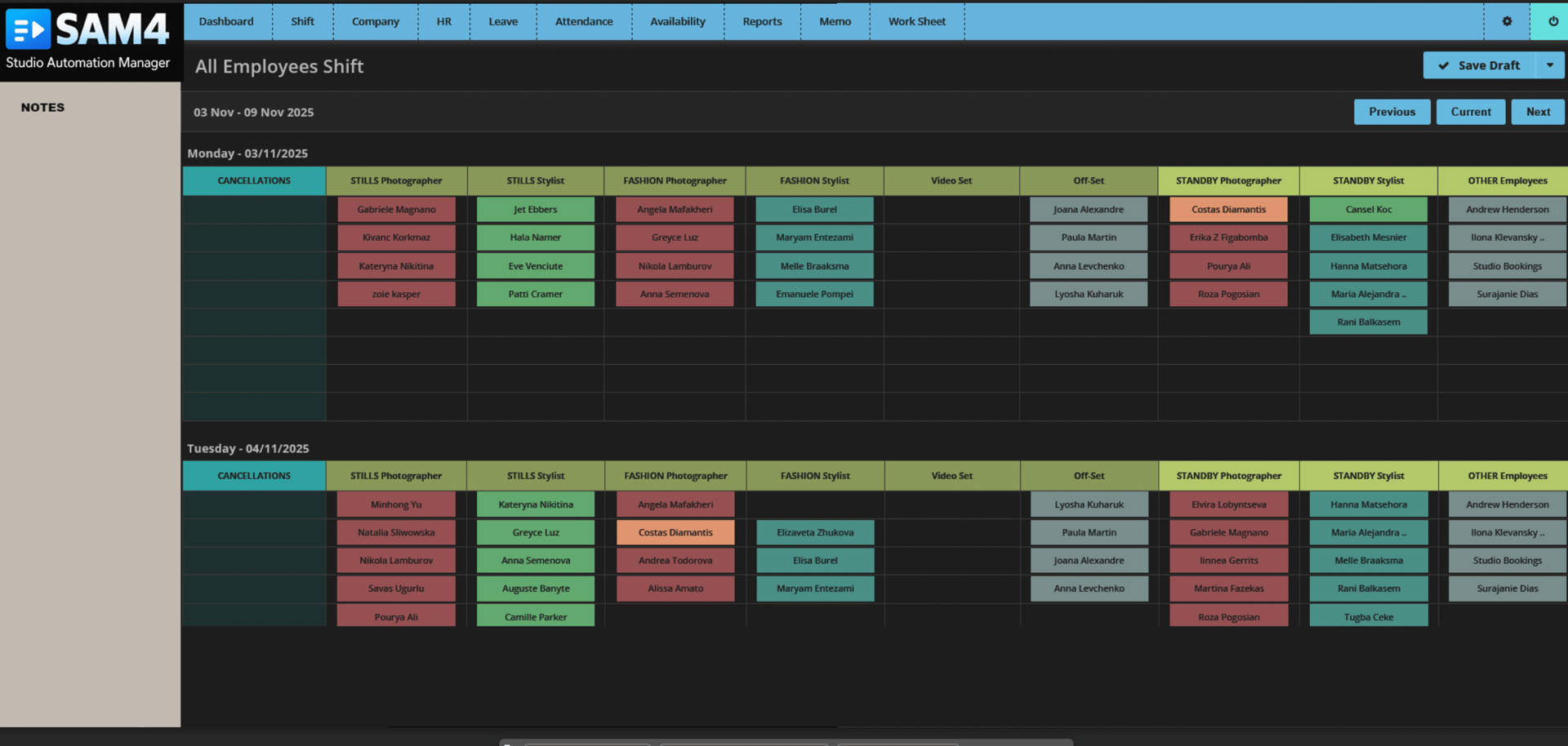The image size is (1568, 746).
Task: Select the Work Sheet tab
Action: pyautogui.click(x=916, y=21)
